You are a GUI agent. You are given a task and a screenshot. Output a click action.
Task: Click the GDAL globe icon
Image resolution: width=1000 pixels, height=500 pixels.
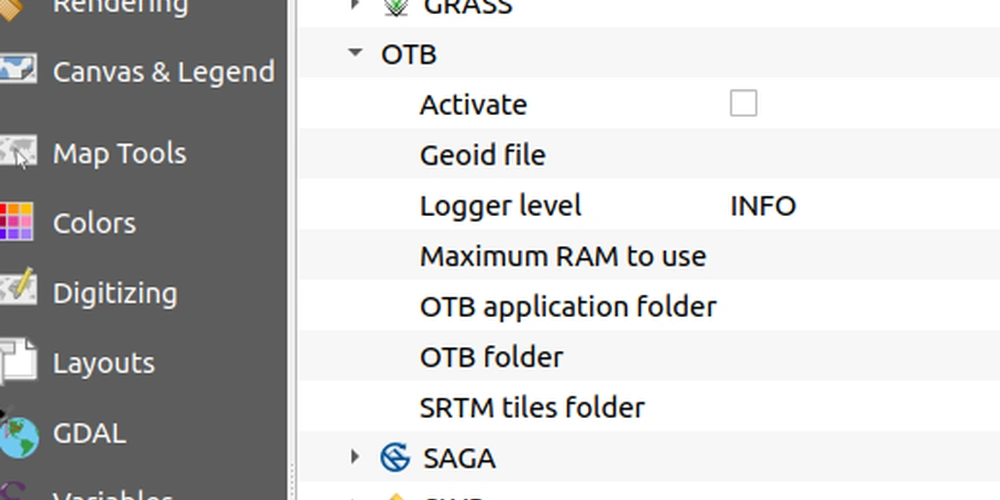coord(18,434)
